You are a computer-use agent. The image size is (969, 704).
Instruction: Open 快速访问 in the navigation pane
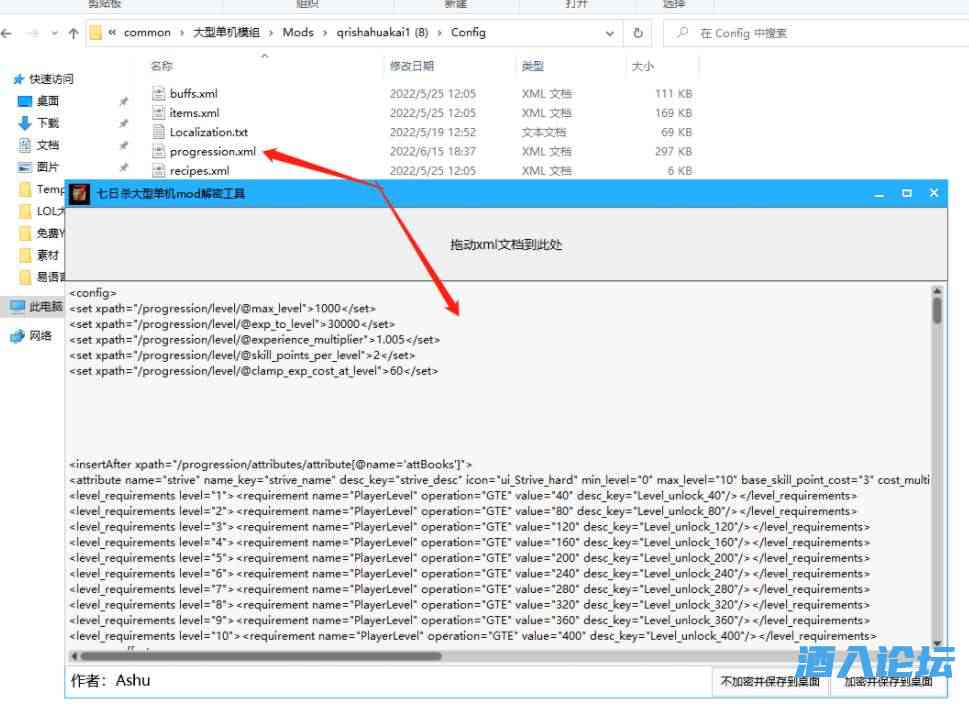coord(51,78)
